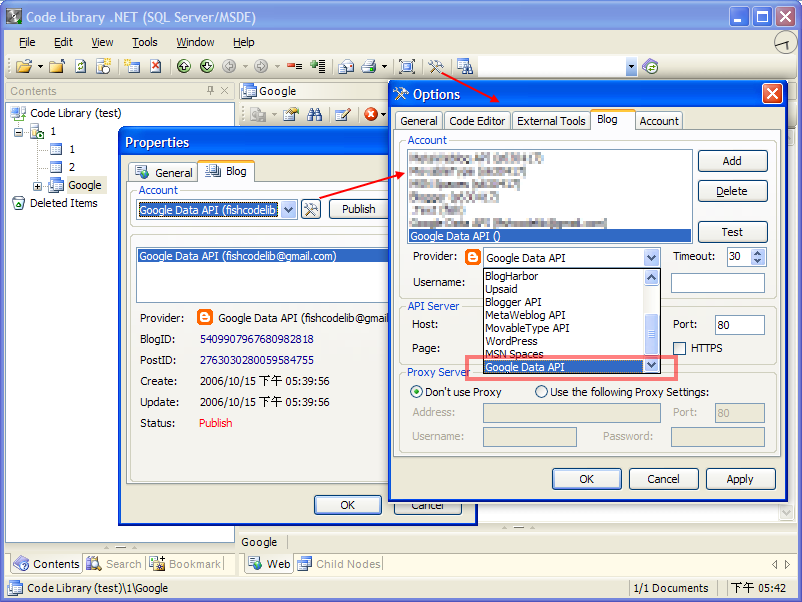The height and width of the screenshot is (602, 802).
Task: Click the Delete account button
Action: point(732,191)
